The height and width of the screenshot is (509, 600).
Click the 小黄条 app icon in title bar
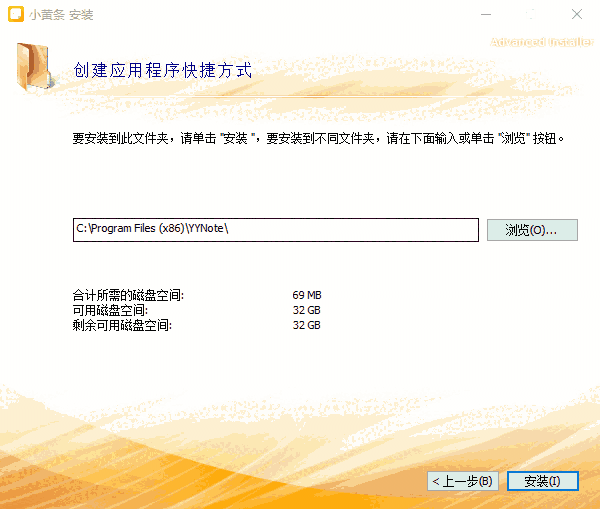click(16, 14)
